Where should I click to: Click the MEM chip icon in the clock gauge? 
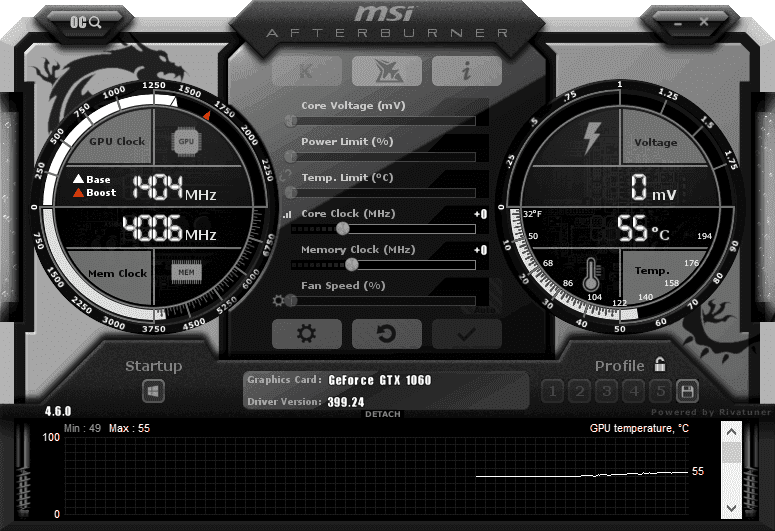[x=186, y=272]
